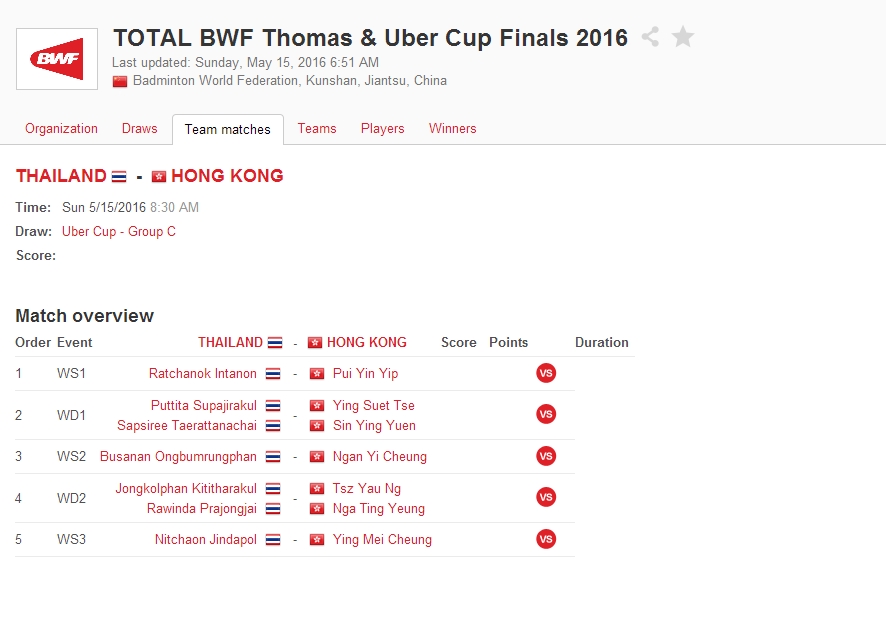886x629 pixels.
Task: Open head-to-head VS icon for WD1 match
Action: pyautogui.click(x=546, y=414)
